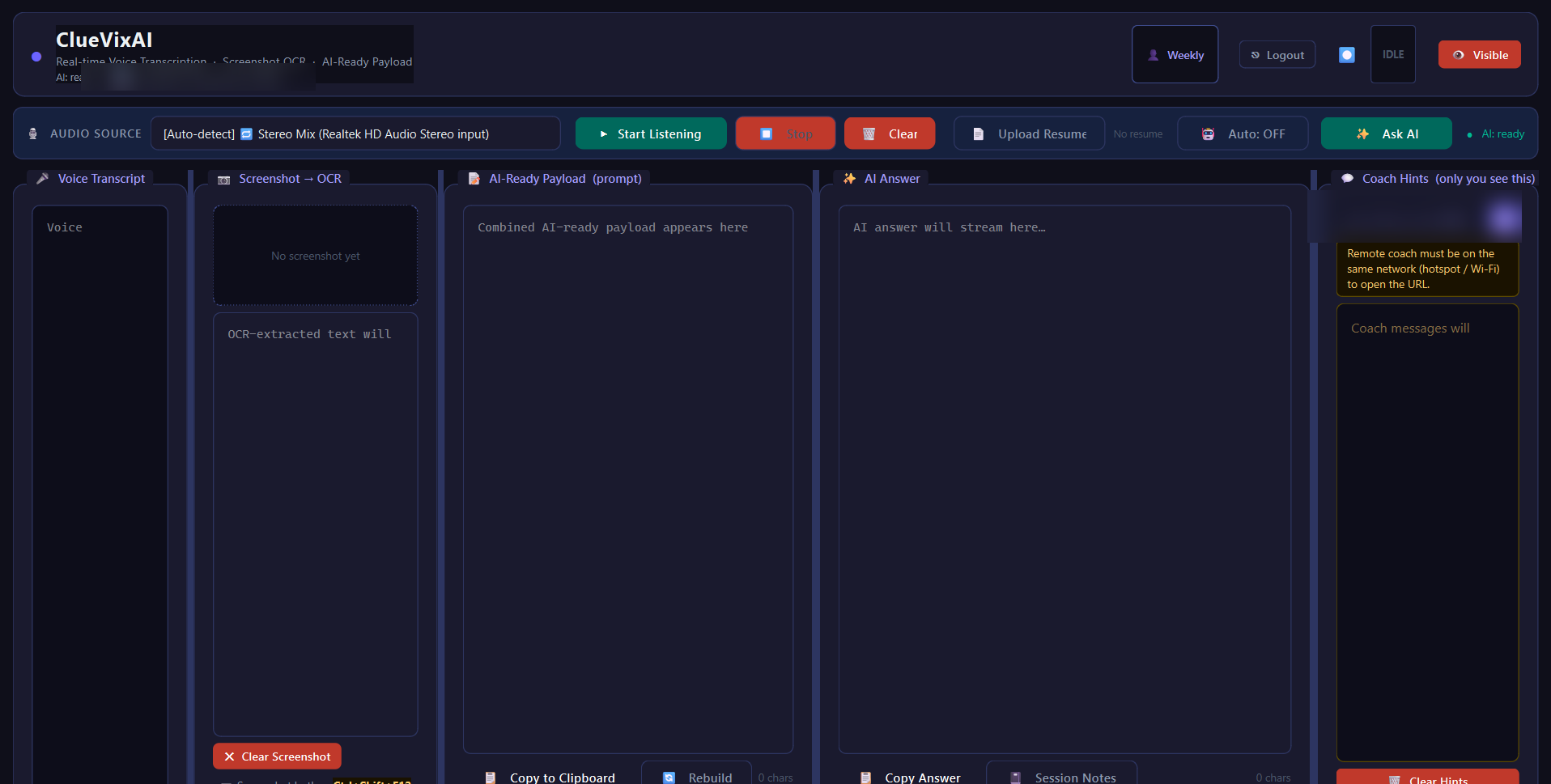The width and height of the screenshot is (1551, 784).
Task: Click the Combined AI-ready payload text area
Action: pyautogui.click(x=628, y=479)
